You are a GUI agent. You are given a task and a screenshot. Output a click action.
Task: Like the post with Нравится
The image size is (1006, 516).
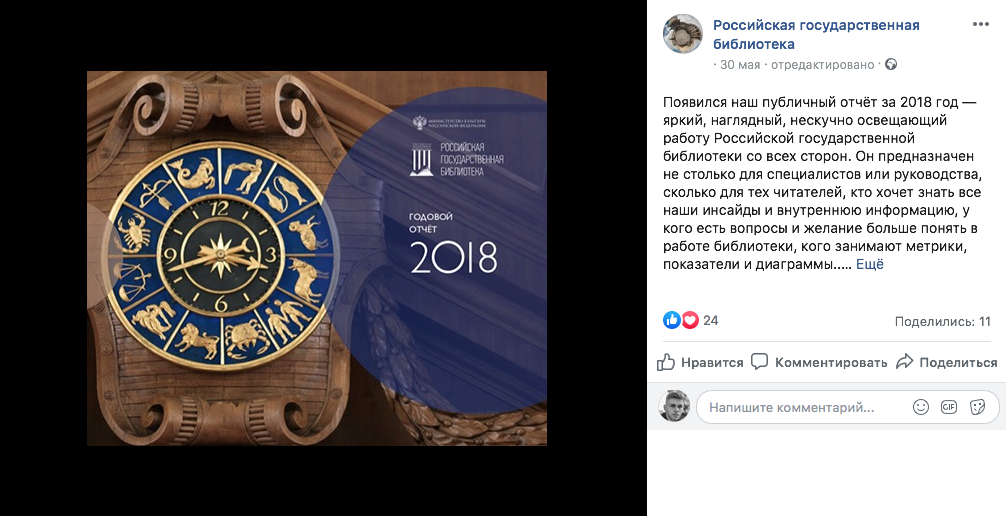[700, 362]
